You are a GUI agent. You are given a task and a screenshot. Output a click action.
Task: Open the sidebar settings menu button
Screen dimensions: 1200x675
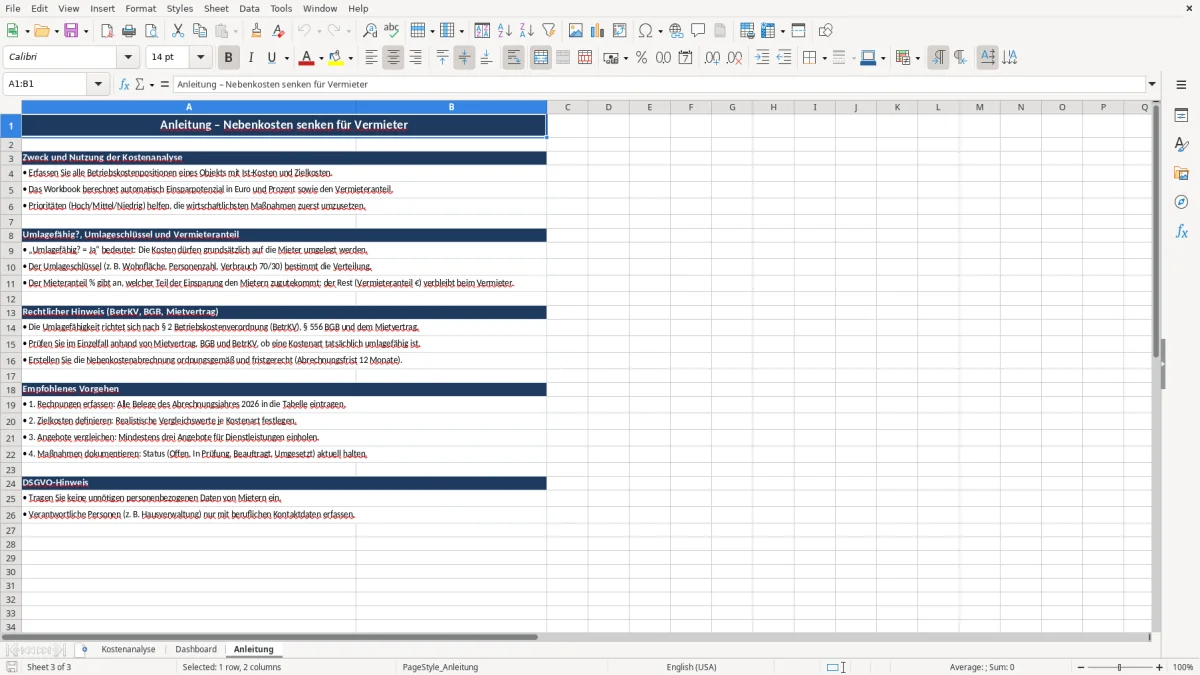1181,86
